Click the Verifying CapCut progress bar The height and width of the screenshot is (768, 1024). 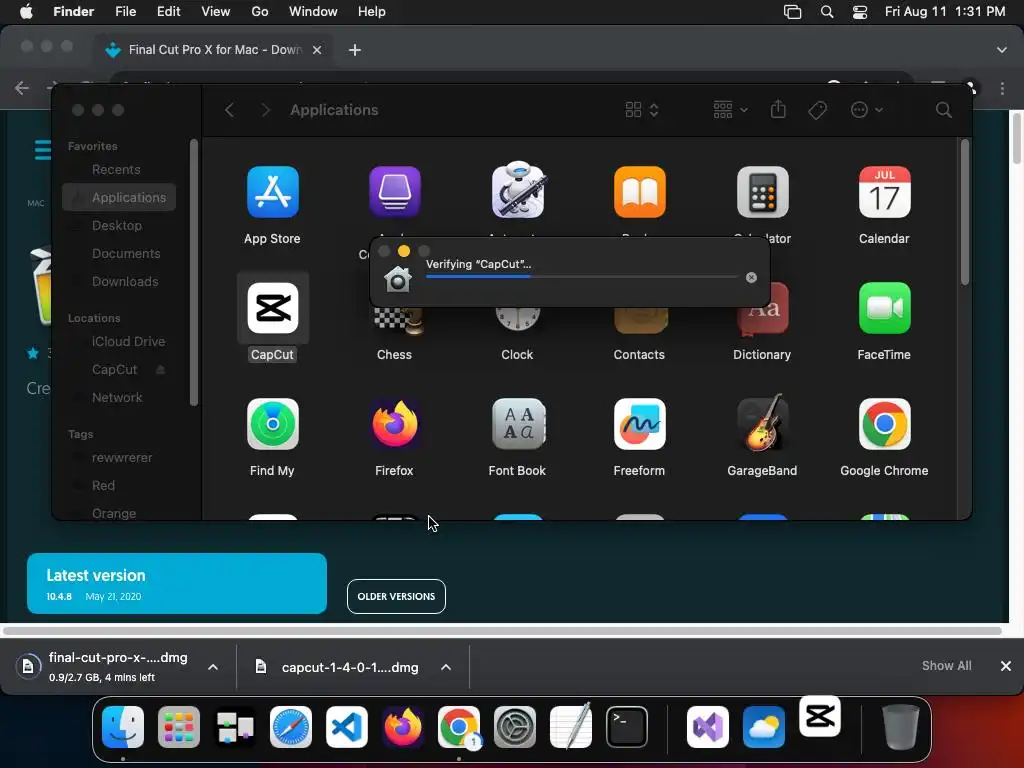[x=581, y=277]
